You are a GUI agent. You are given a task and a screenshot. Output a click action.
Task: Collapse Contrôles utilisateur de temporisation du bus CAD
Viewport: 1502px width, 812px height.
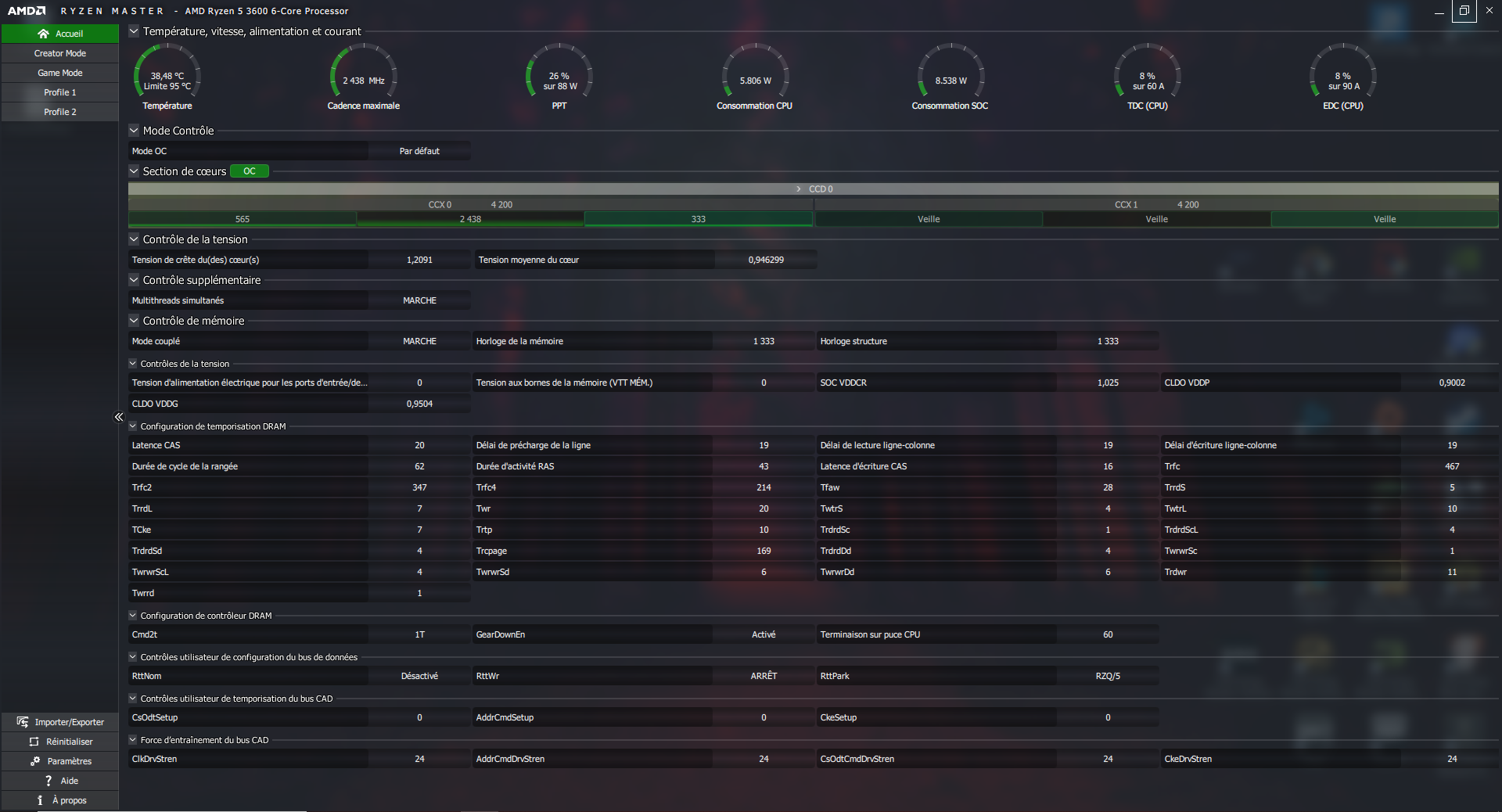(133, 699)
